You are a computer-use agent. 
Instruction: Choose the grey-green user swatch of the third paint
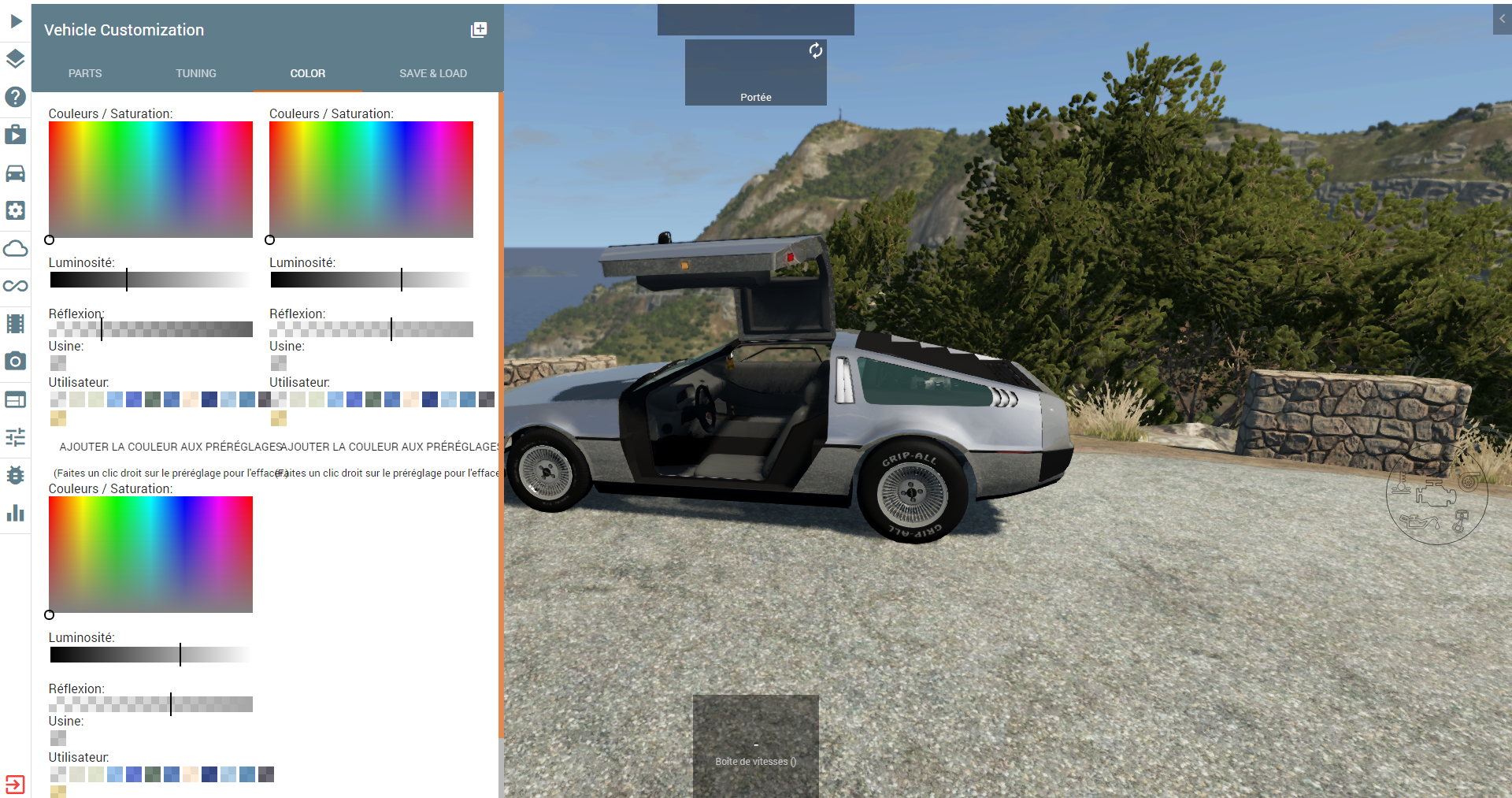tap(153, 774)
